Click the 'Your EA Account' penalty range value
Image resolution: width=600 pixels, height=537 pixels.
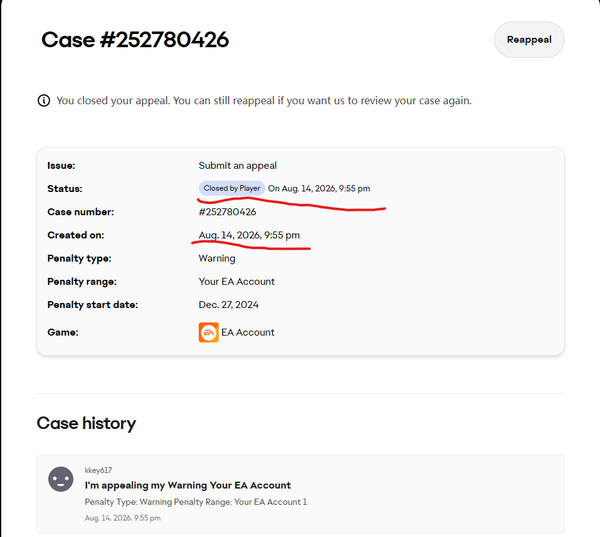click(x=236, y=282)
